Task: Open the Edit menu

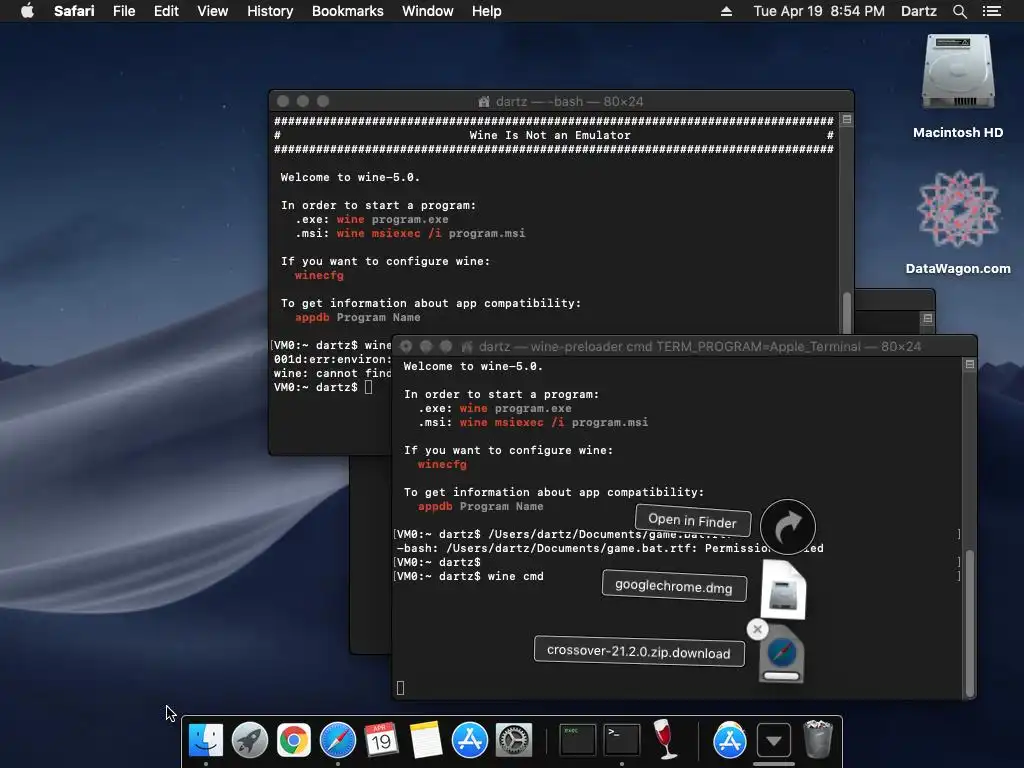Action: click(x=166, y=11)
